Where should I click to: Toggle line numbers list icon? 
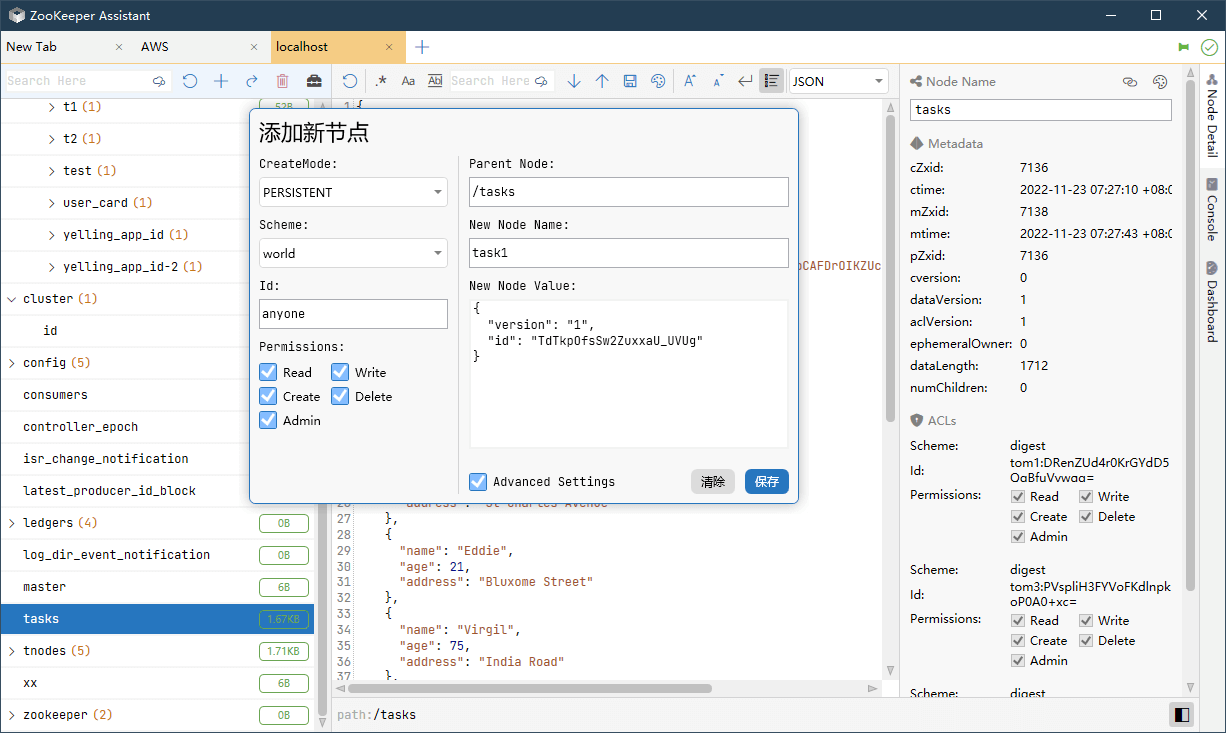click(x=771, y=81)
